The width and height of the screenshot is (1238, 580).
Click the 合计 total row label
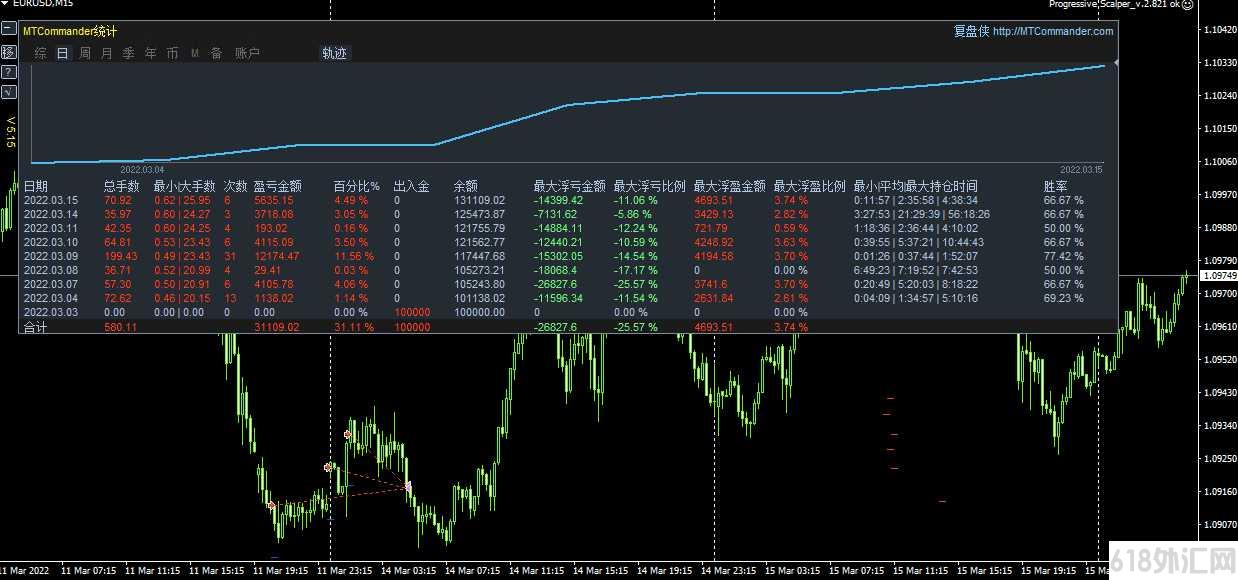click(35, 327)
